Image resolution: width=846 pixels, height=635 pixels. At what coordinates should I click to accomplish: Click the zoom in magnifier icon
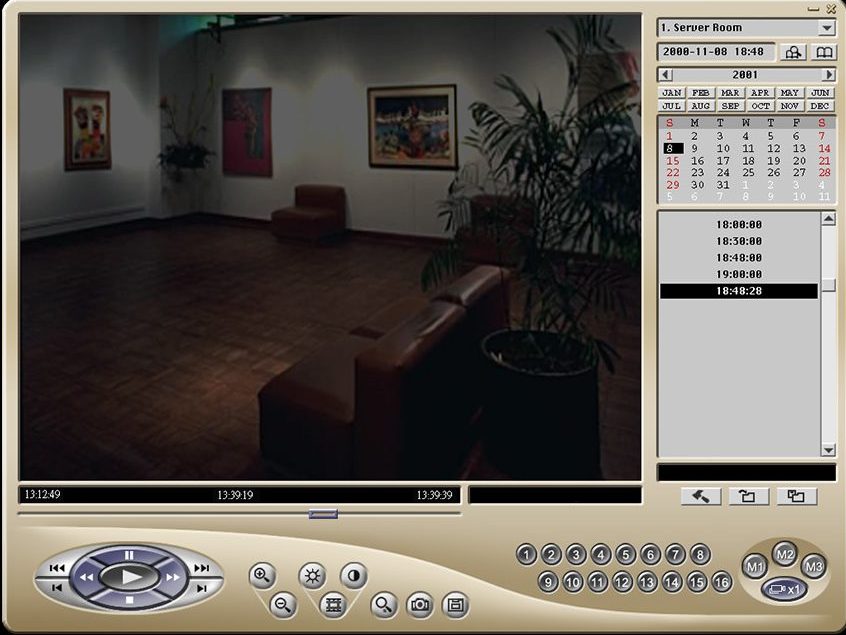click(262, 575)
